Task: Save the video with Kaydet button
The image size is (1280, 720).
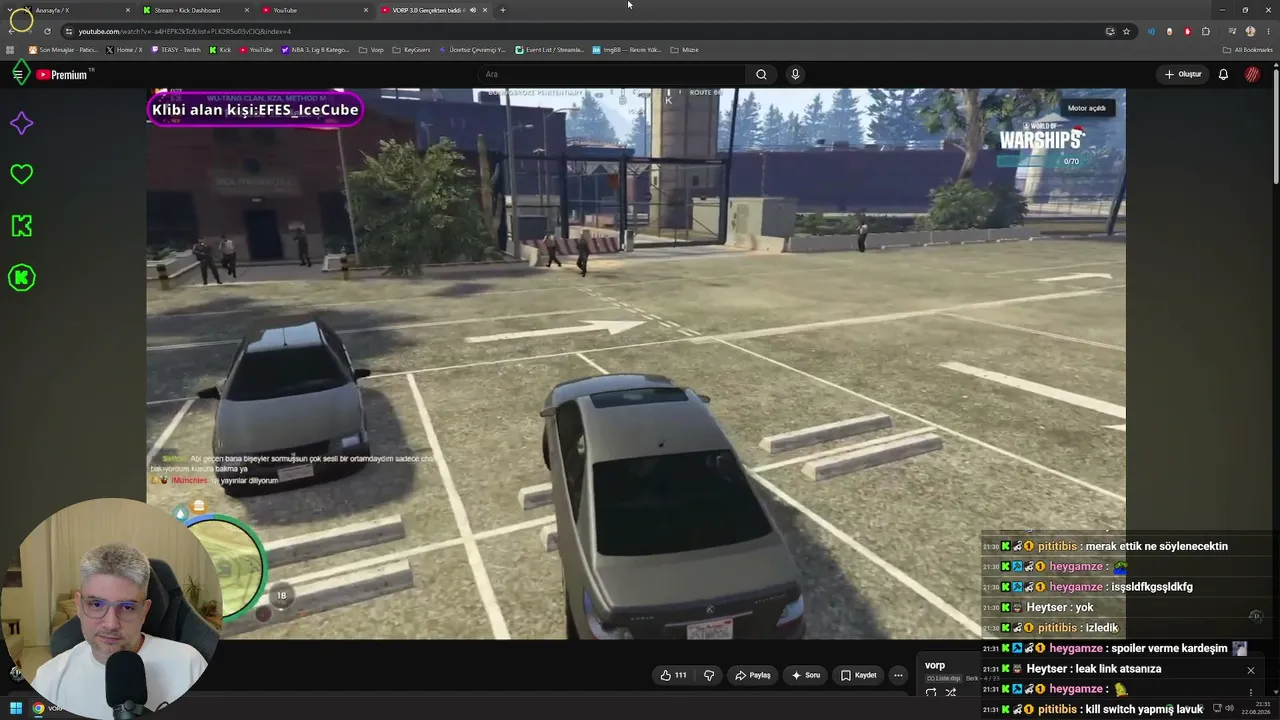Action: [x=858, y=675]
